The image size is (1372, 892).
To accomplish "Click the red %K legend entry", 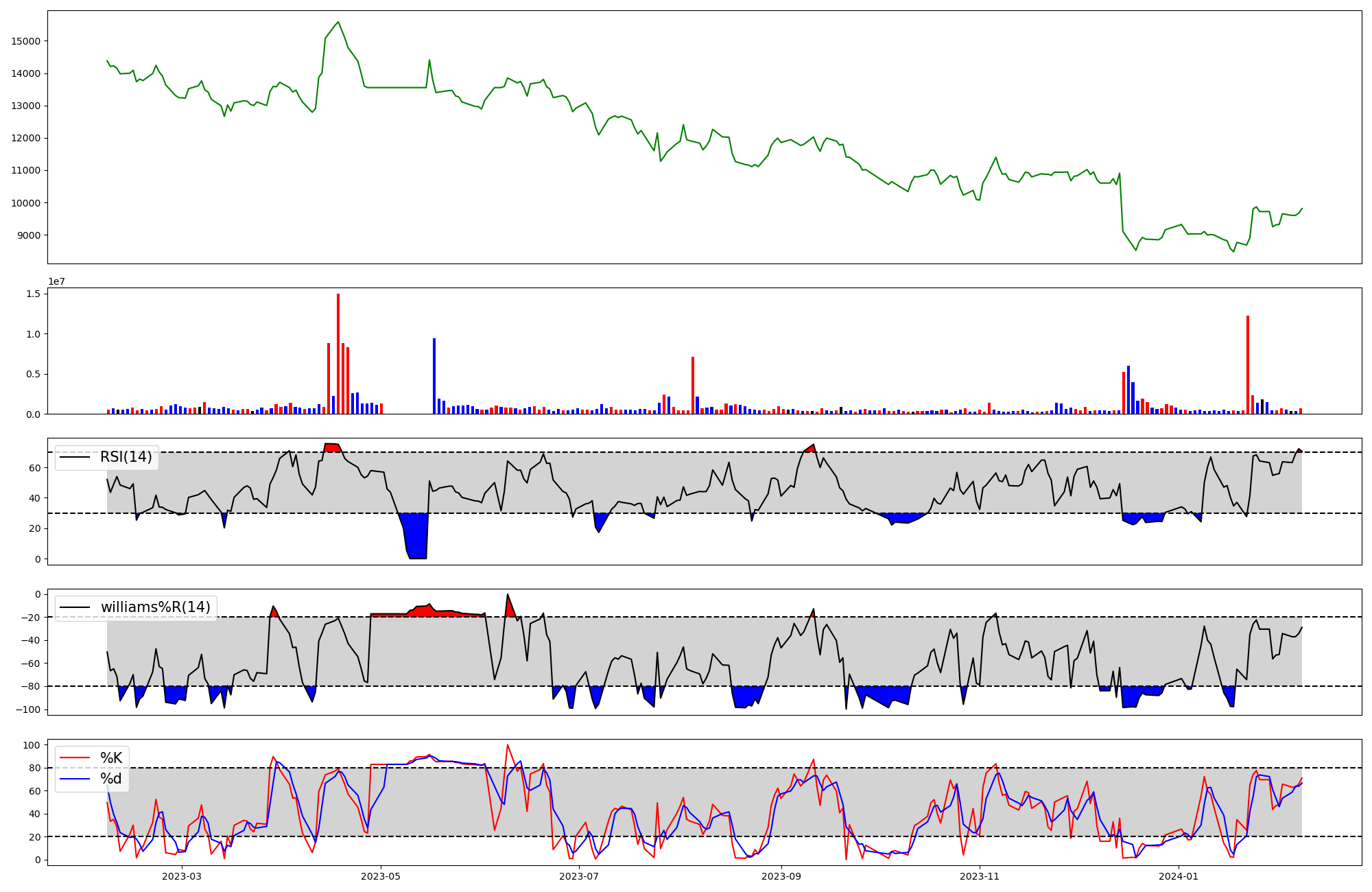I will tap(110, 758).
